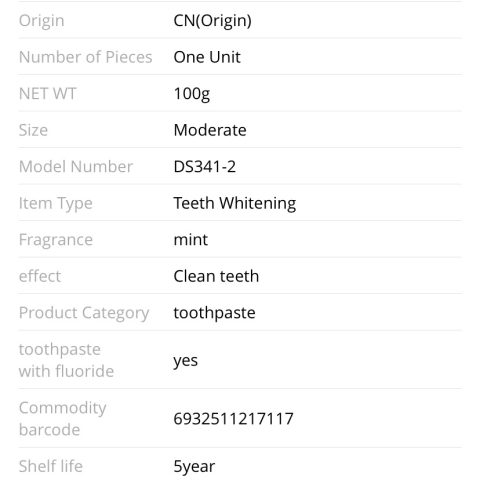Click the mint fragrance value
480x480 pixels.
click(x=191, y=240)
